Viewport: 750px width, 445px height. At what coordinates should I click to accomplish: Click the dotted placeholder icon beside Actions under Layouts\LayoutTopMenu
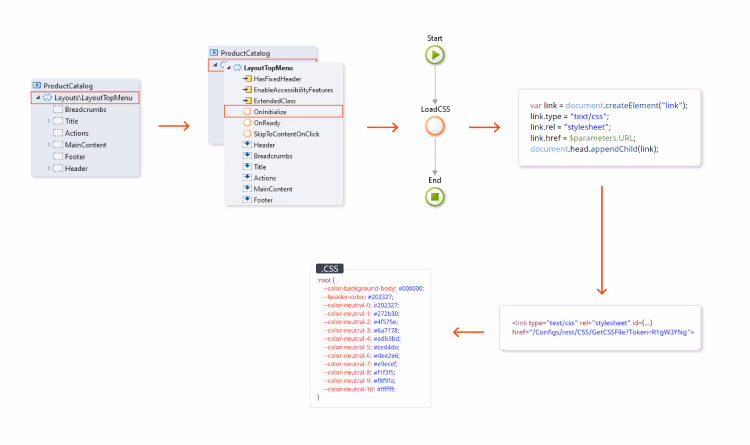[x=58, y=133]
